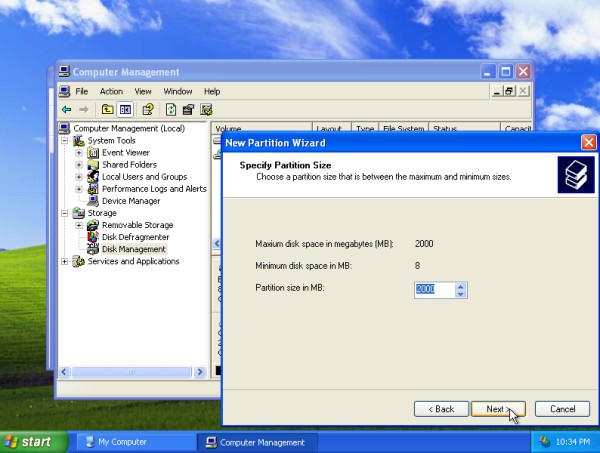The image size is (600, 453).
Task: Click the Device Manager icon
Action: tap(93, 201)
